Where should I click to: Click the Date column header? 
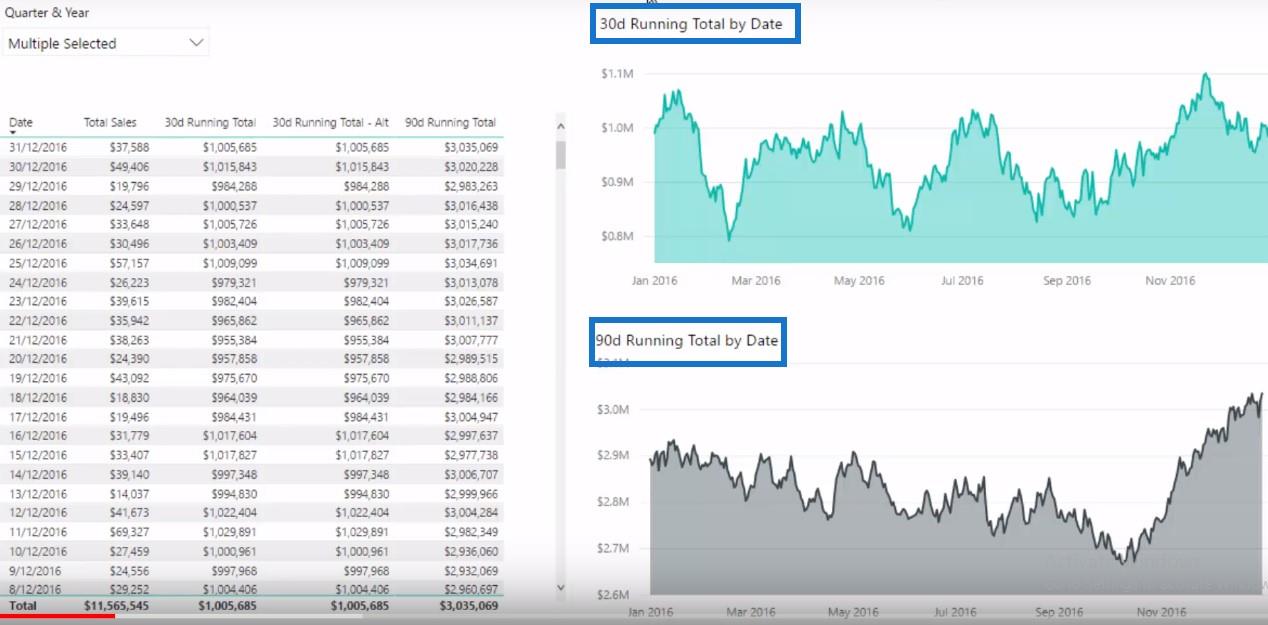[x=21, y=122]
